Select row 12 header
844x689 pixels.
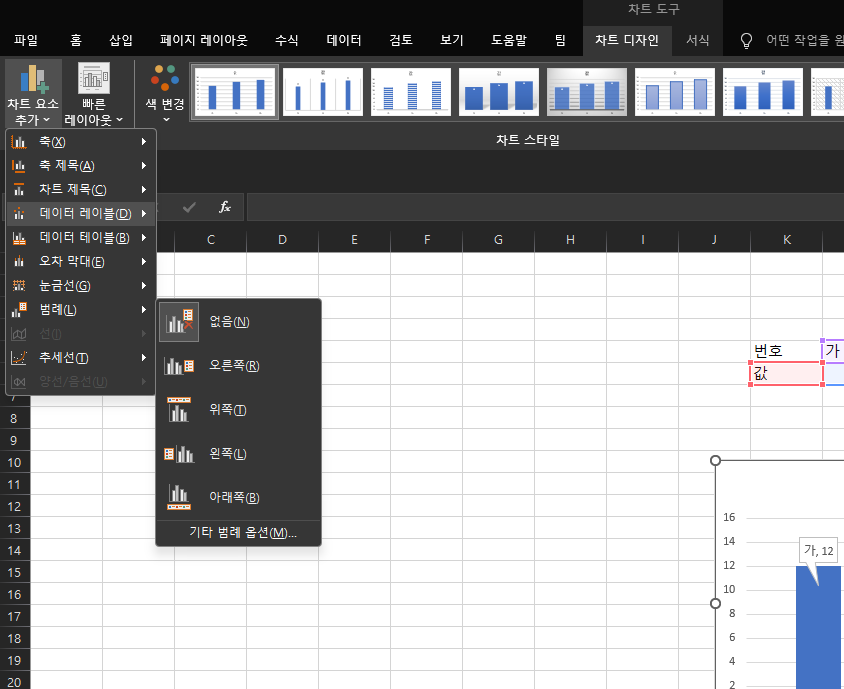[x=15, y=507]
